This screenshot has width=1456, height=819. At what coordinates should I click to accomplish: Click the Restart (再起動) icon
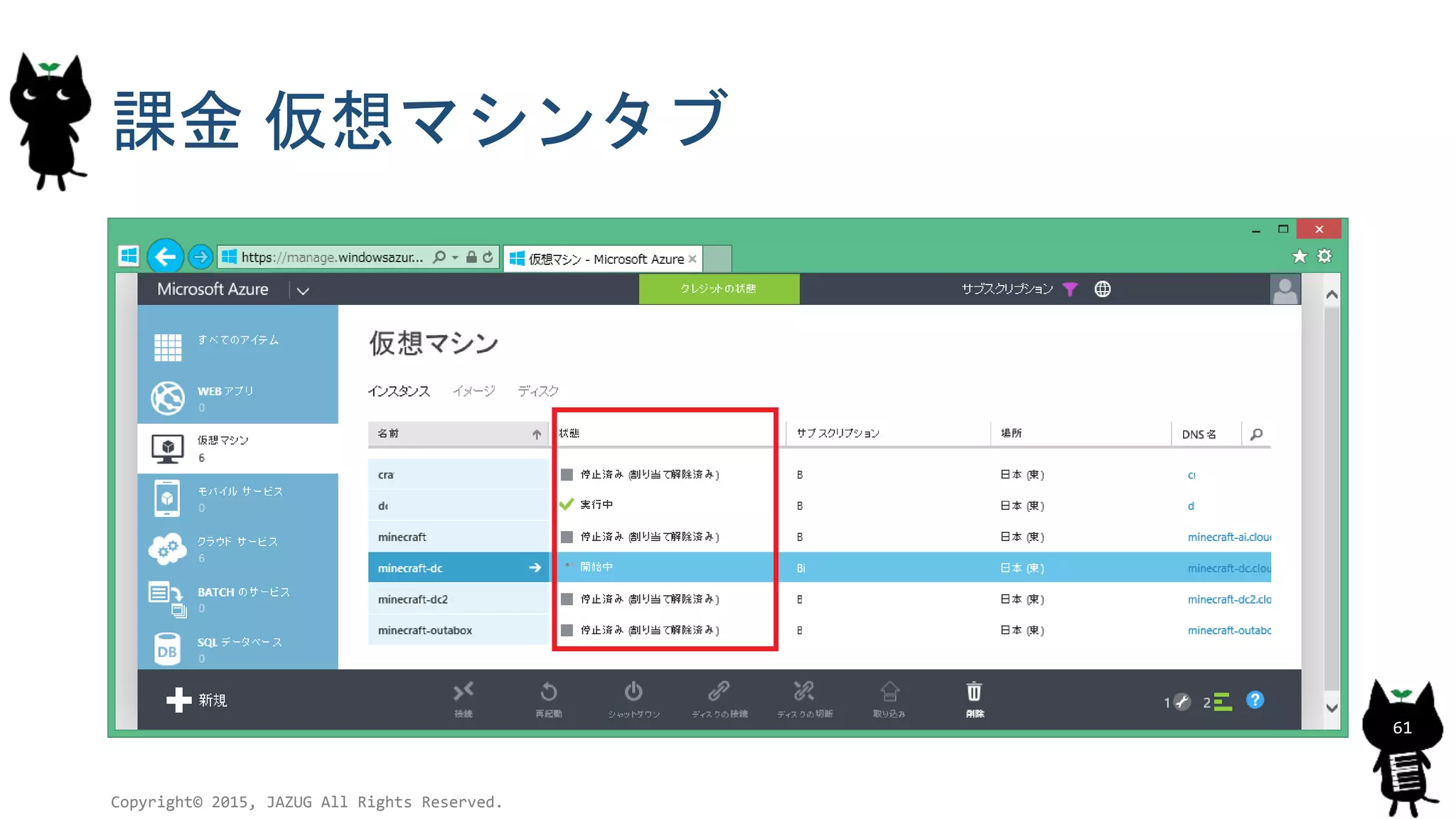[548, 692]
